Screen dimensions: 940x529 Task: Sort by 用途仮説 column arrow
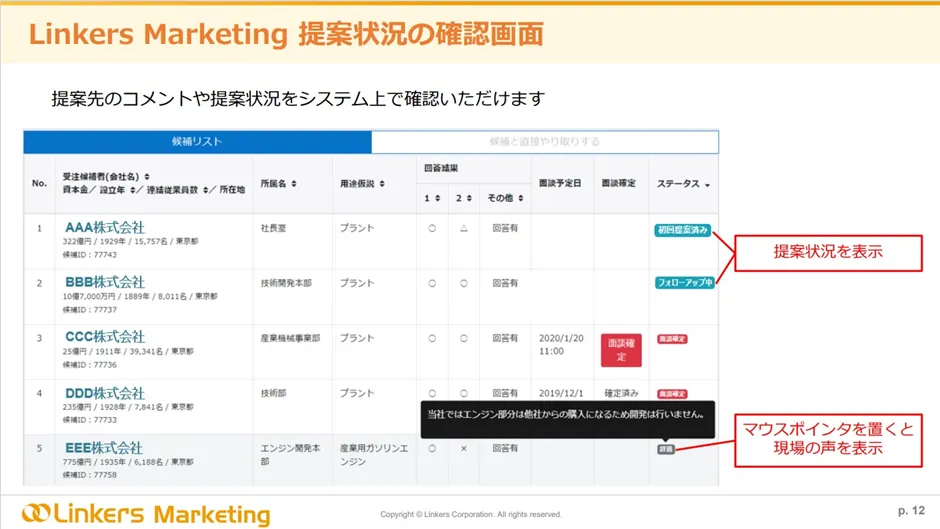point(382,184)
